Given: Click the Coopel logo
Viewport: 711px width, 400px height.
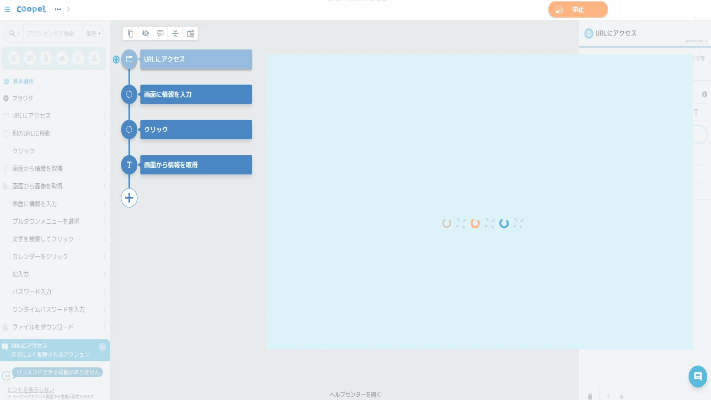Looking at the screenshot, I should click(31, 9).
